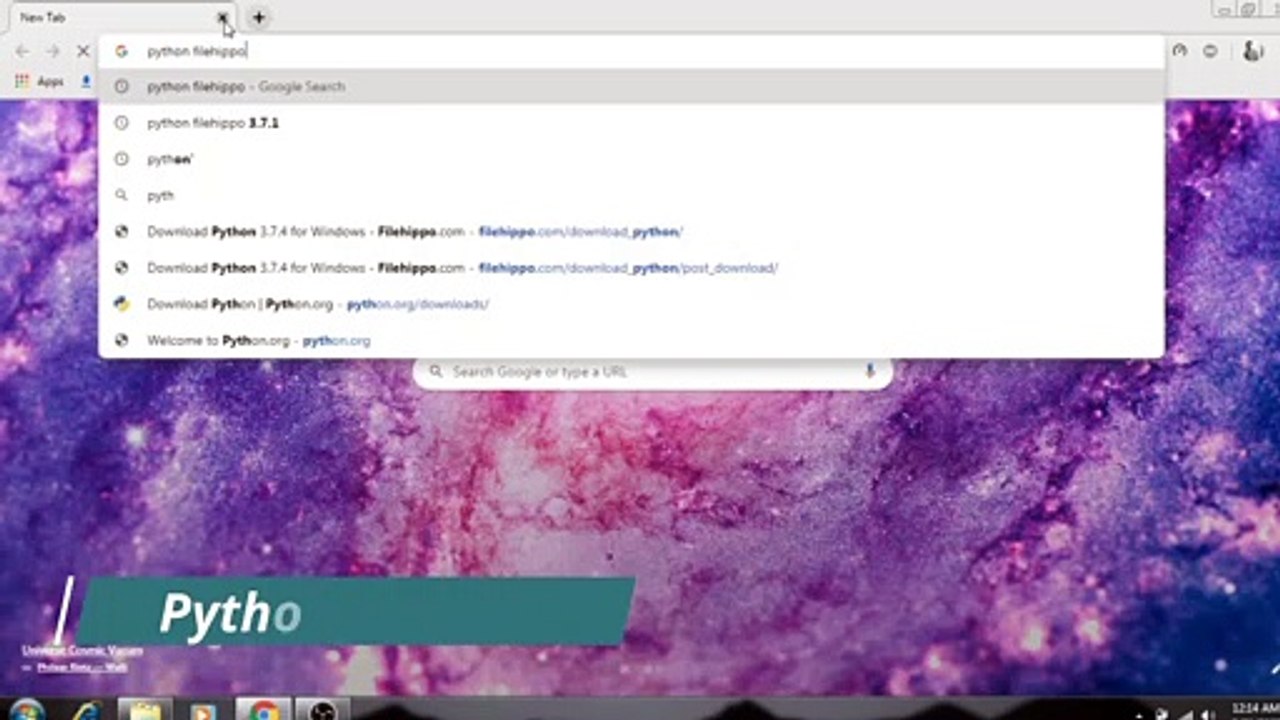The image size is (1280, 720).
Task: Open filehippo post_download suggestion
Action: (x=631, y=268)
